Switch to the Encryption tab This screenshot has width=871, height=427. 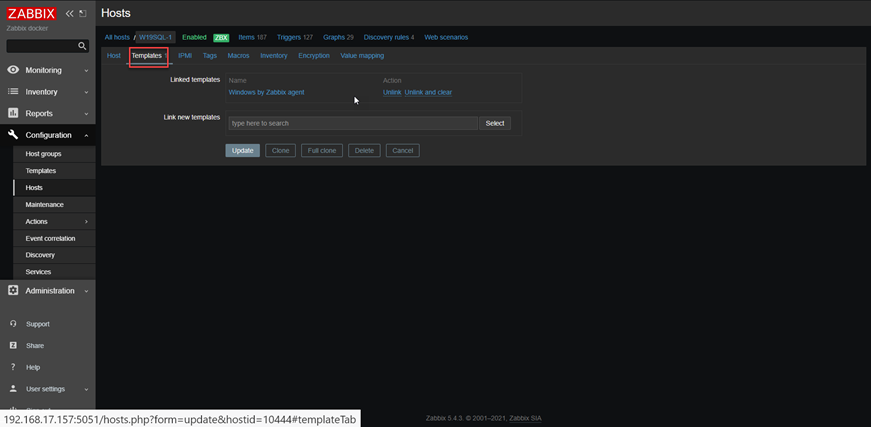314,56
